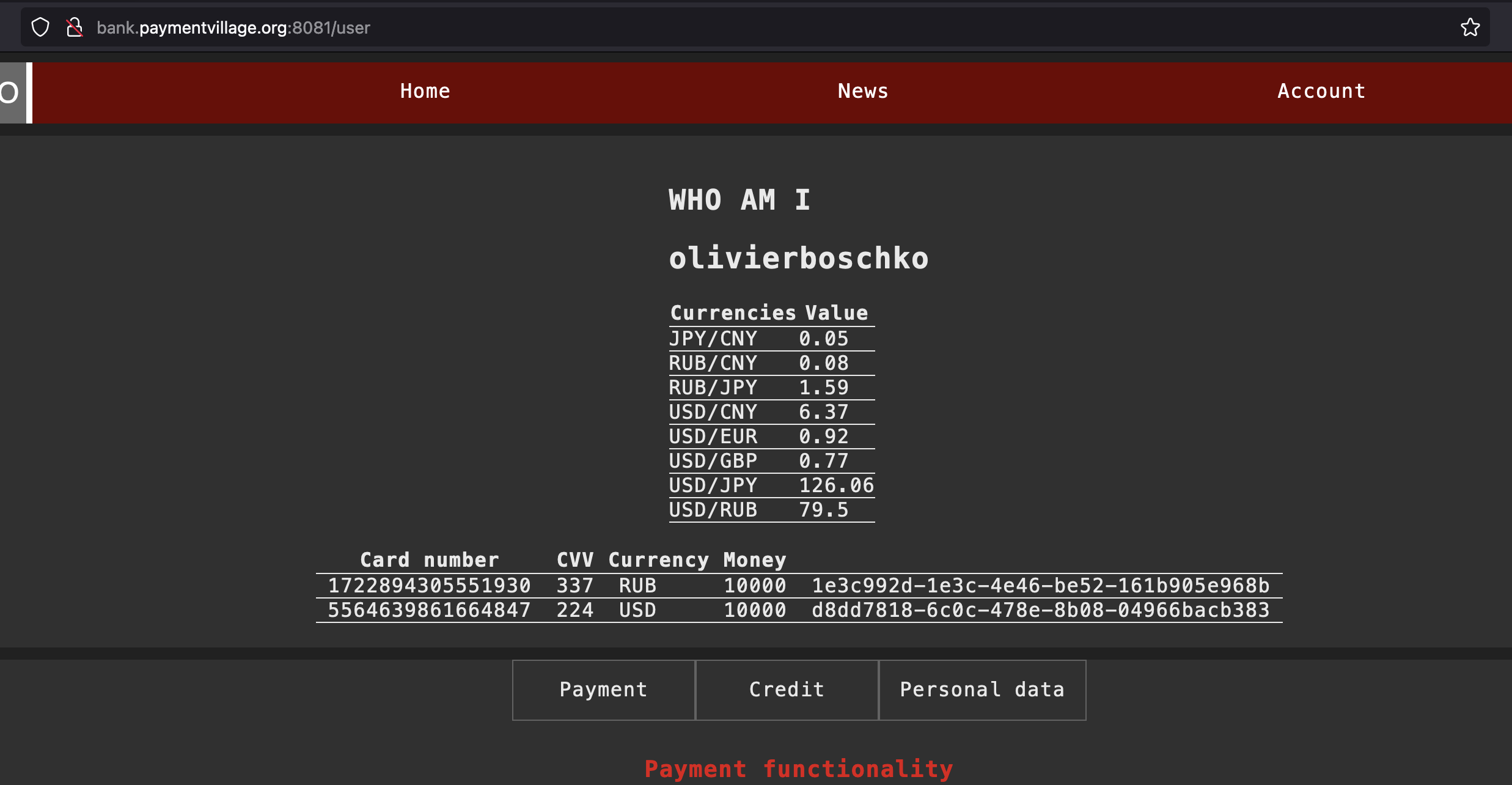1512x785 pixels.
Task: Click the insecure connection padlock icon
Action: click(75, 28)
